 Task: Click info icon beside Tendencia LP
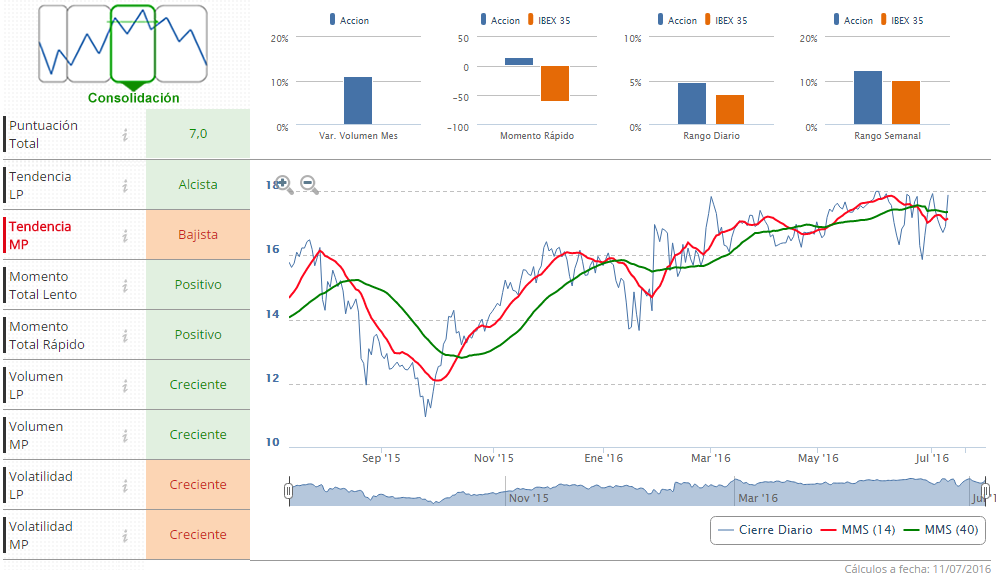[125, 185]
